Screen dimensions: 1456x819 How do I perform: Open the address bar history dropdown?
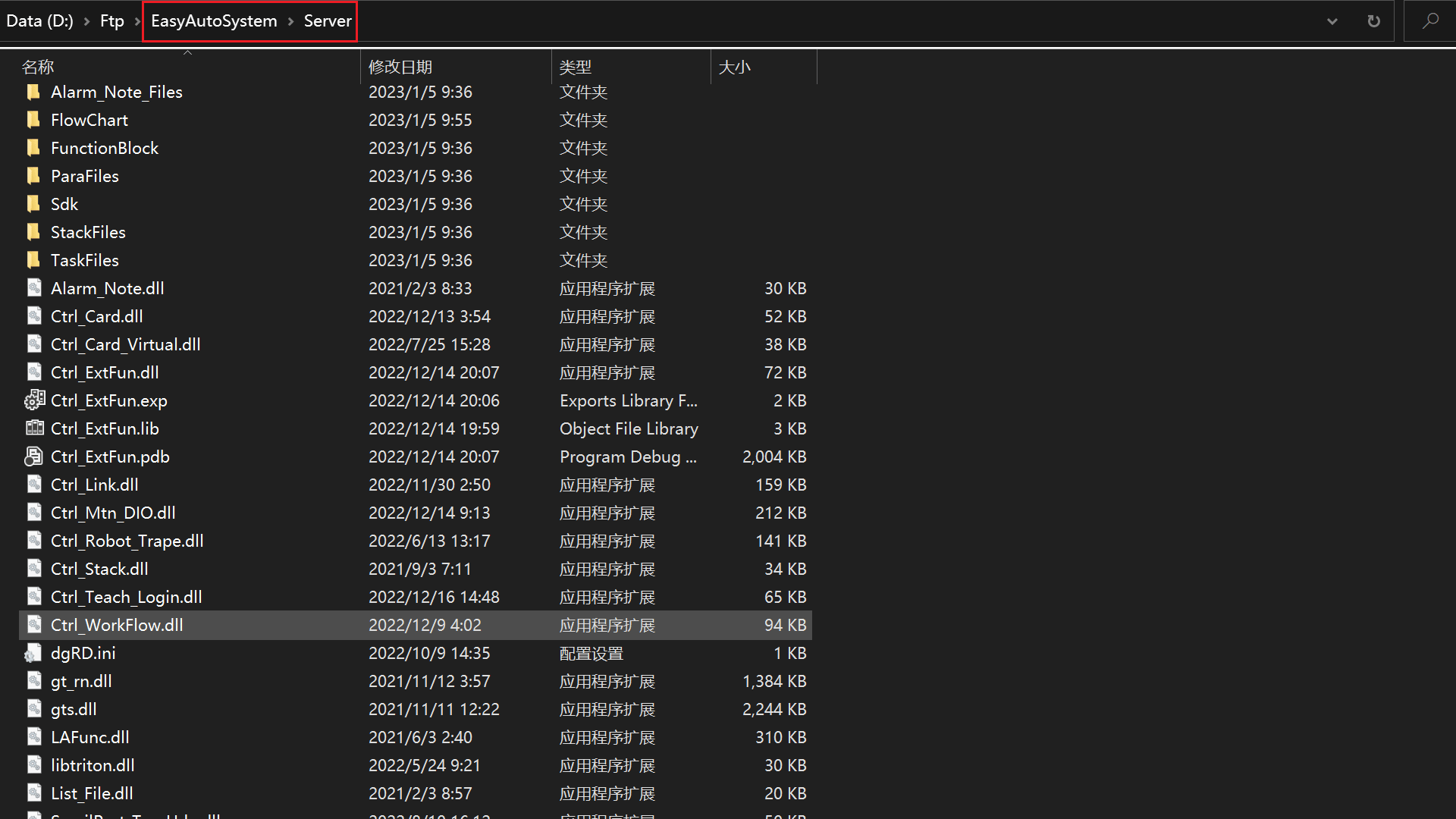[1332, 21]
